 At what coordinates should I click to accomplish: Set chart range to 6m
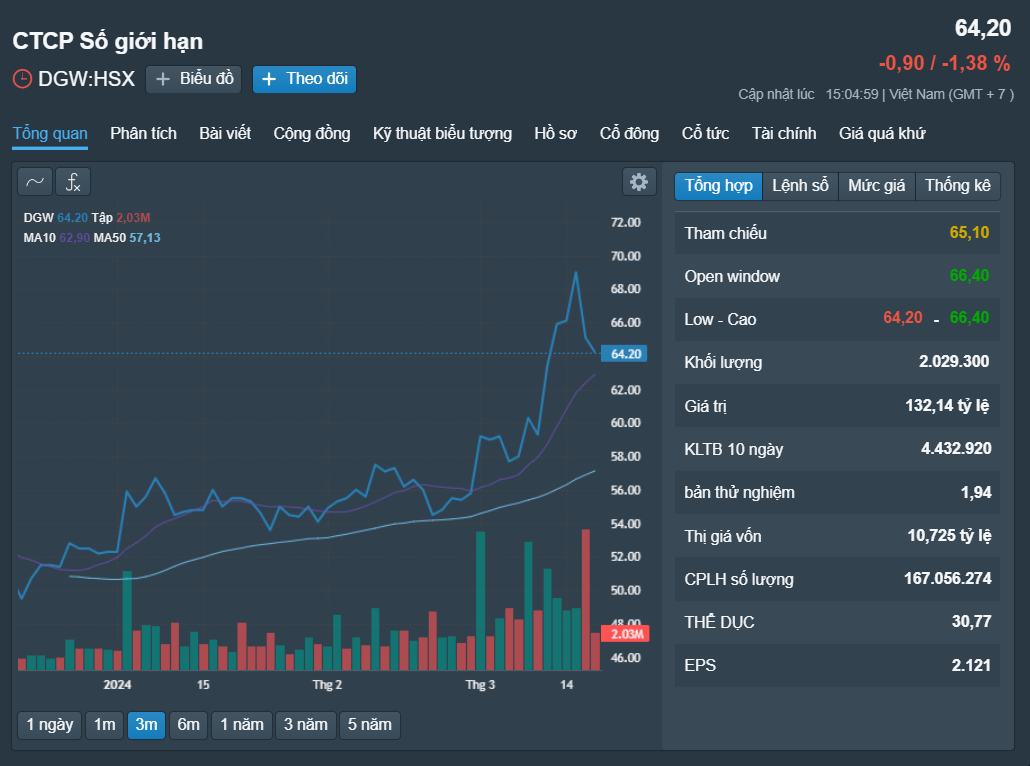(189, 725)
